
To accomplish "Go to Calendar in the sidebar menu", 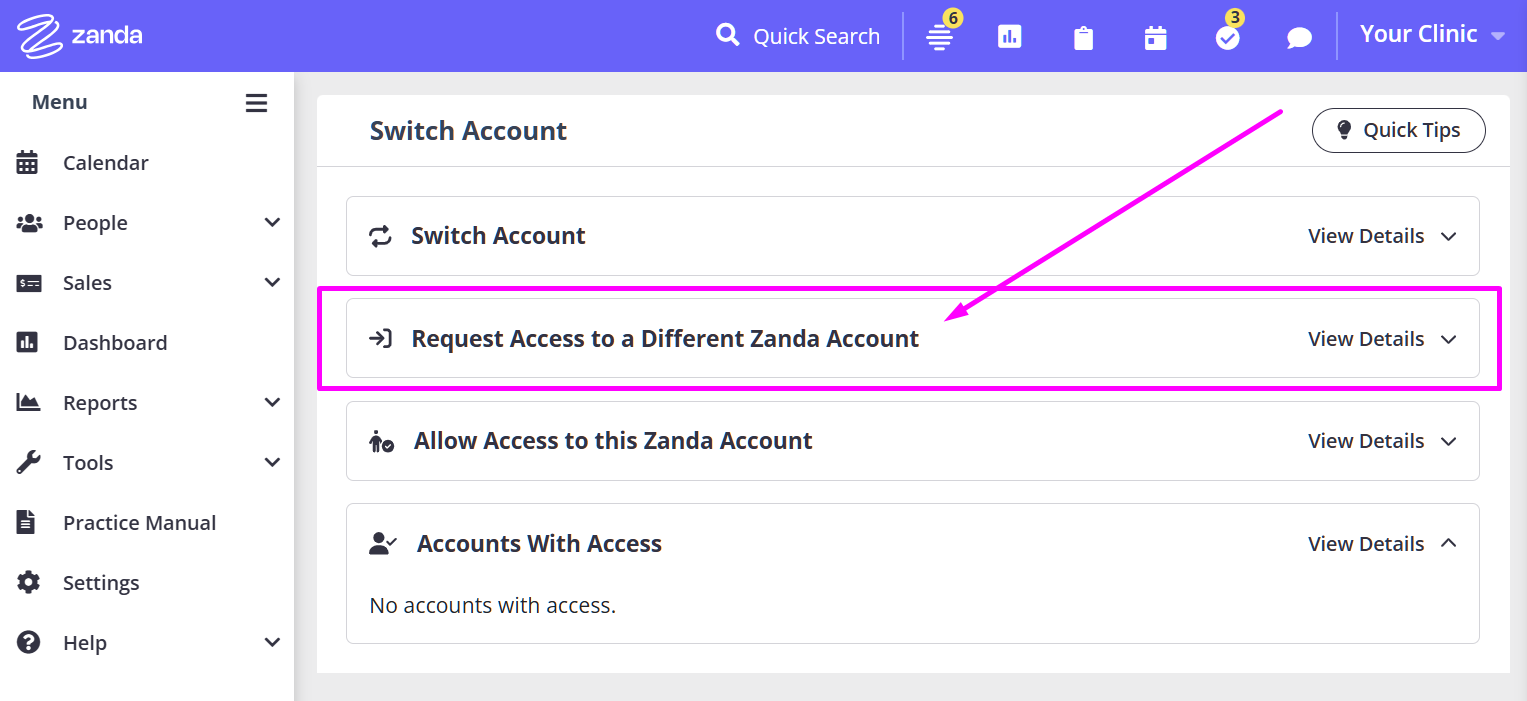I will pyautogui.click(x=105, y=163).
